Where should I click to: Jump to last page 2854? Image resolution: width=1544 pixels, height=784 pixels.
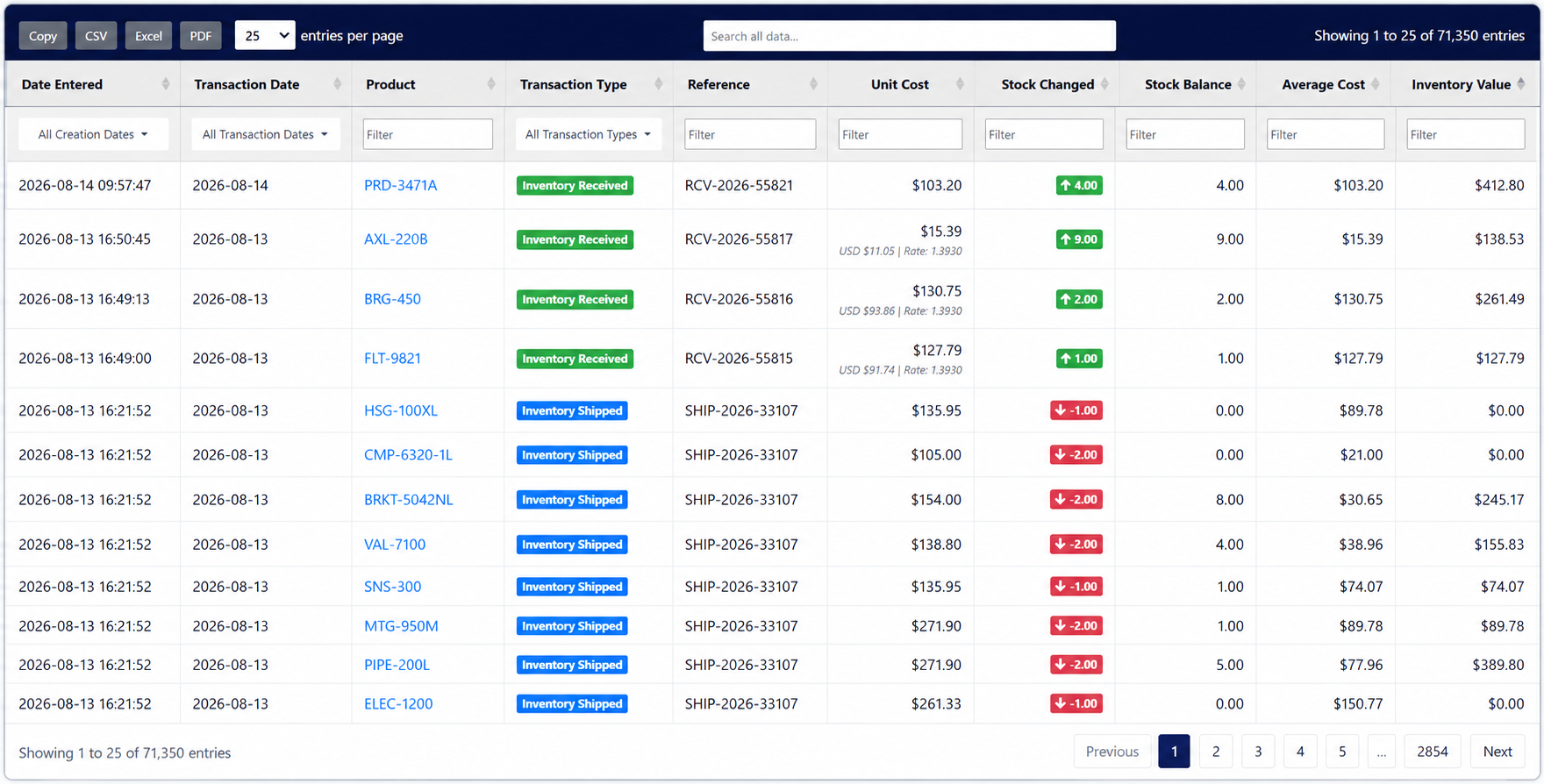[1433, 752]
